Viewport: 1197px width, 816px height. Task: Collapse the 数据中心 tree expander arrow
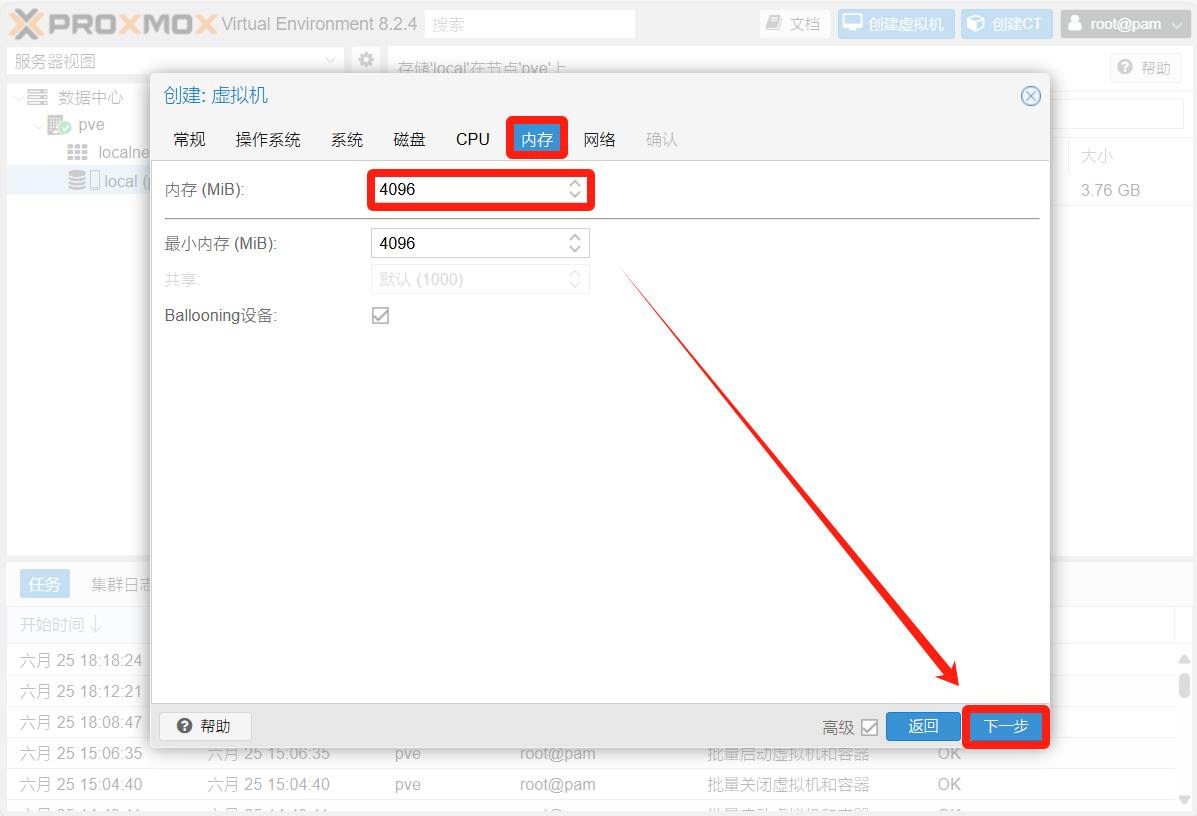click(x=19, y=97)
